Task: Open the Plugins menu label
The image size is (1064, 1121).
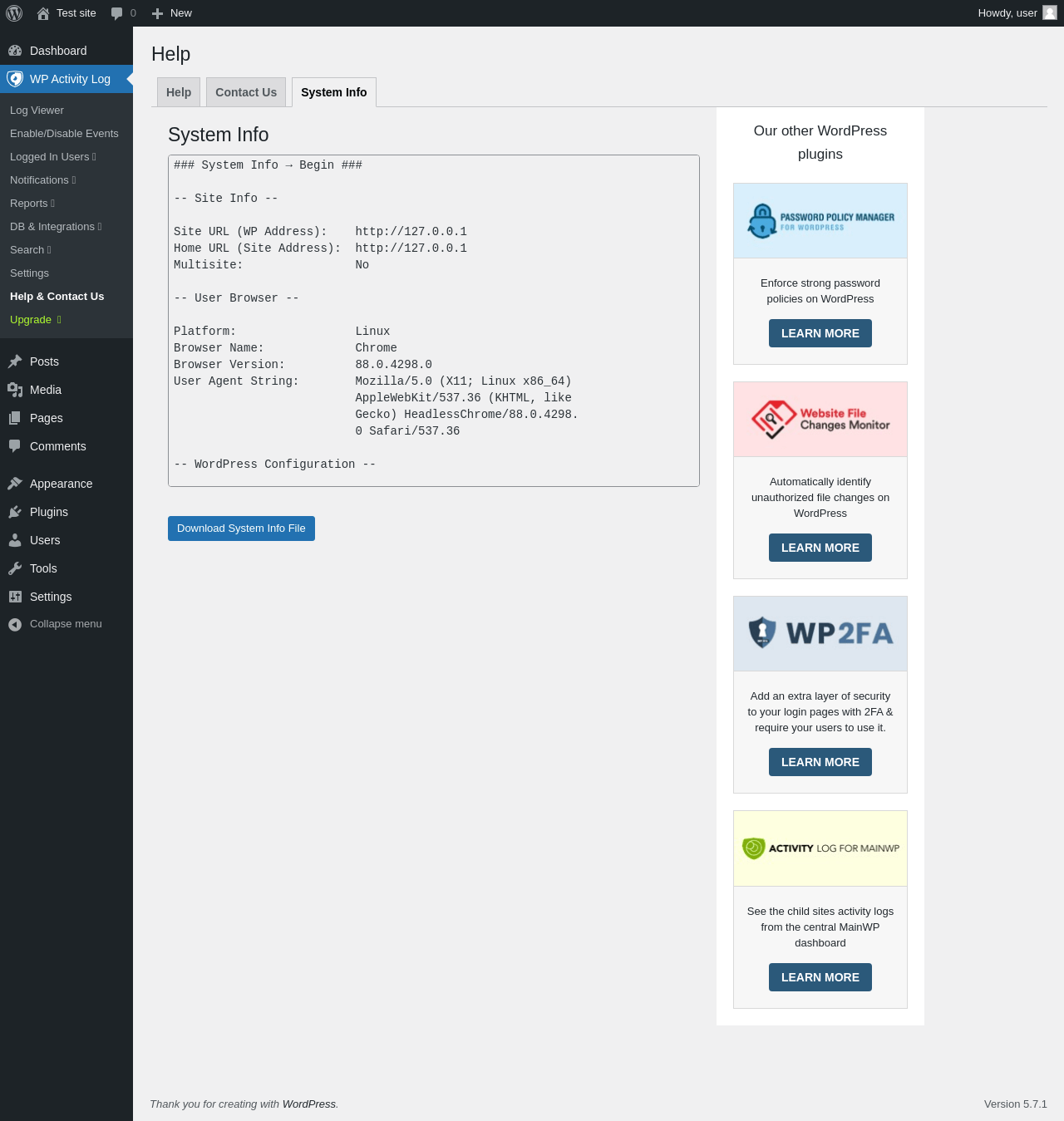Action: [x=49, y=512]
